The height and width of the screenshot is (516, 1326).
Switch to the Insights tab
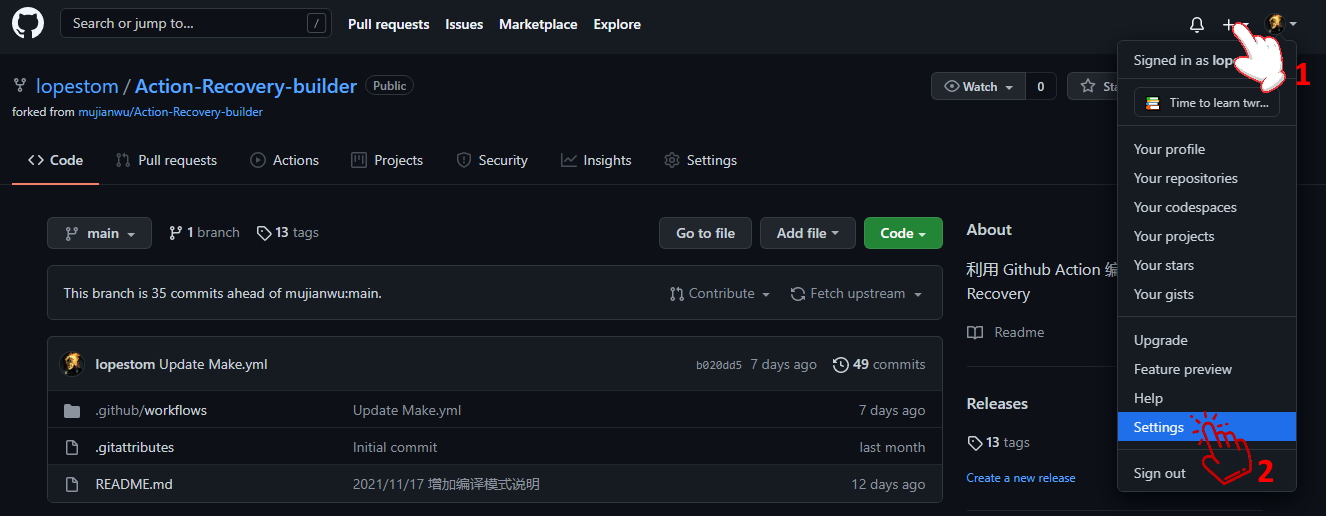tap(596, 160)
